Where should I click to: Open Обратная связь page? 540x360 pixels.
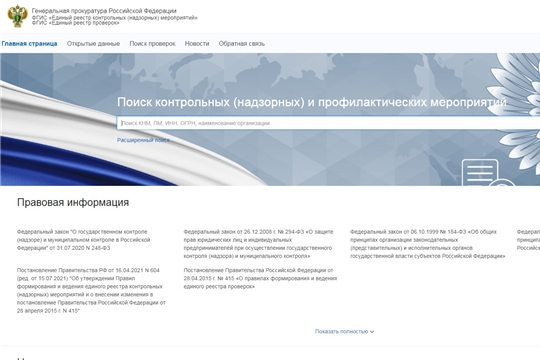tap(242, 44)
